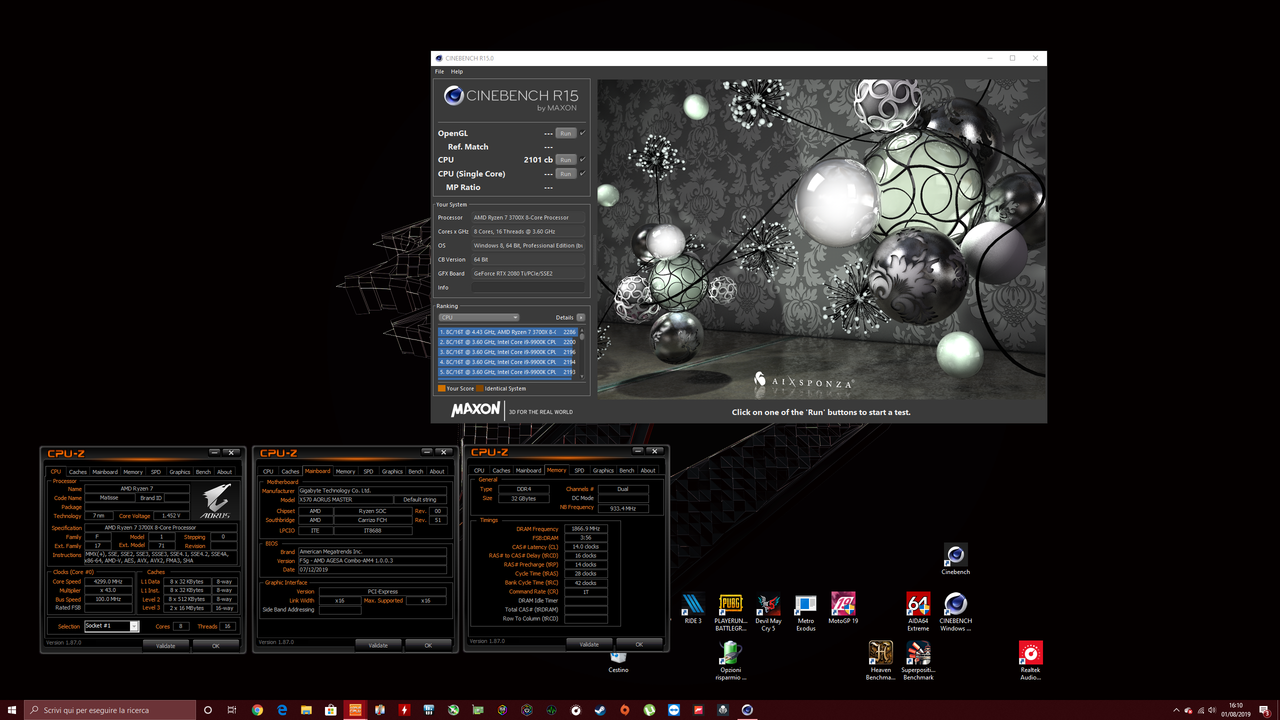This screenshot has width=1280, height=720.
Task: Click the Core Speed value 4299.0 MHz
Action: coord(107,581)
